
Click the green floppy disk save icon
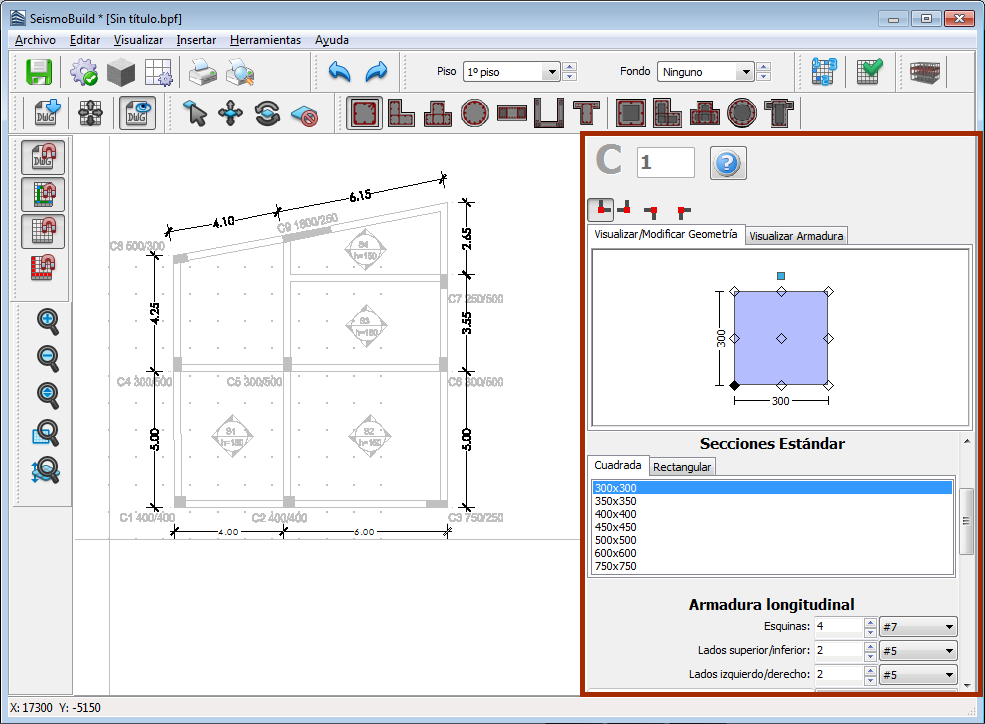pyautogui.click(x=38, y=72)
